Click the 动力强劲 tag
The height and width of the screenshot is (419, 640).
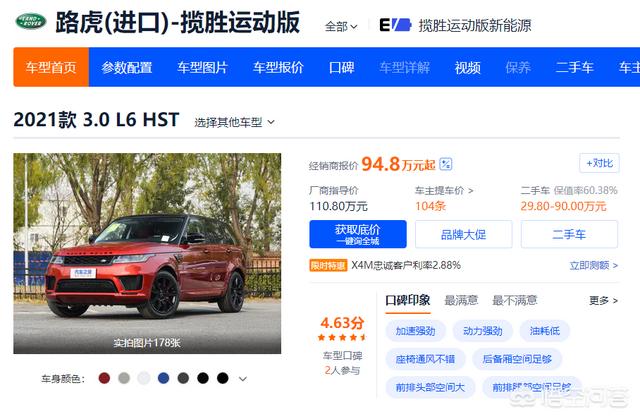[482, 331]
